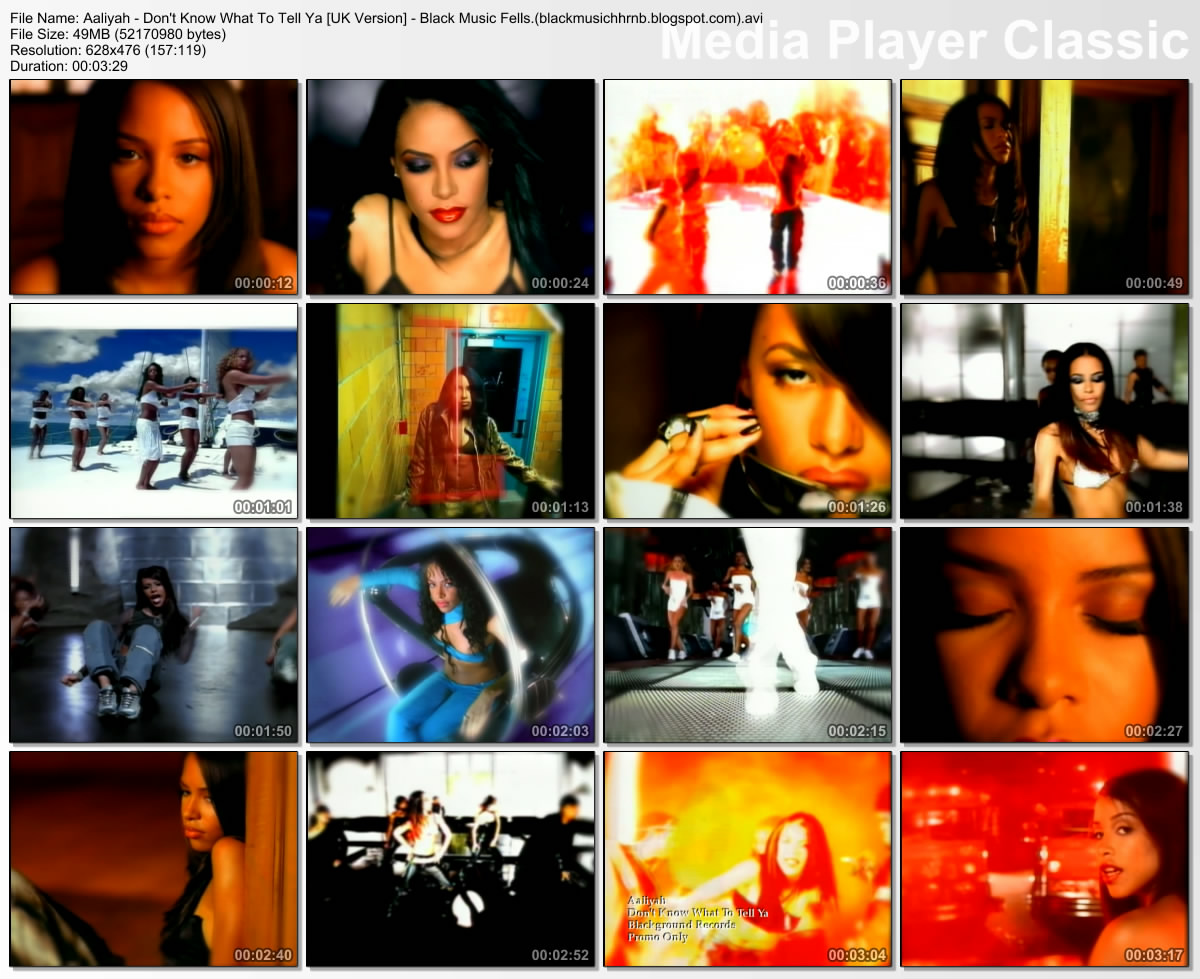Open the thumbnail stamped 00:02:52

(x=451, y=859)
